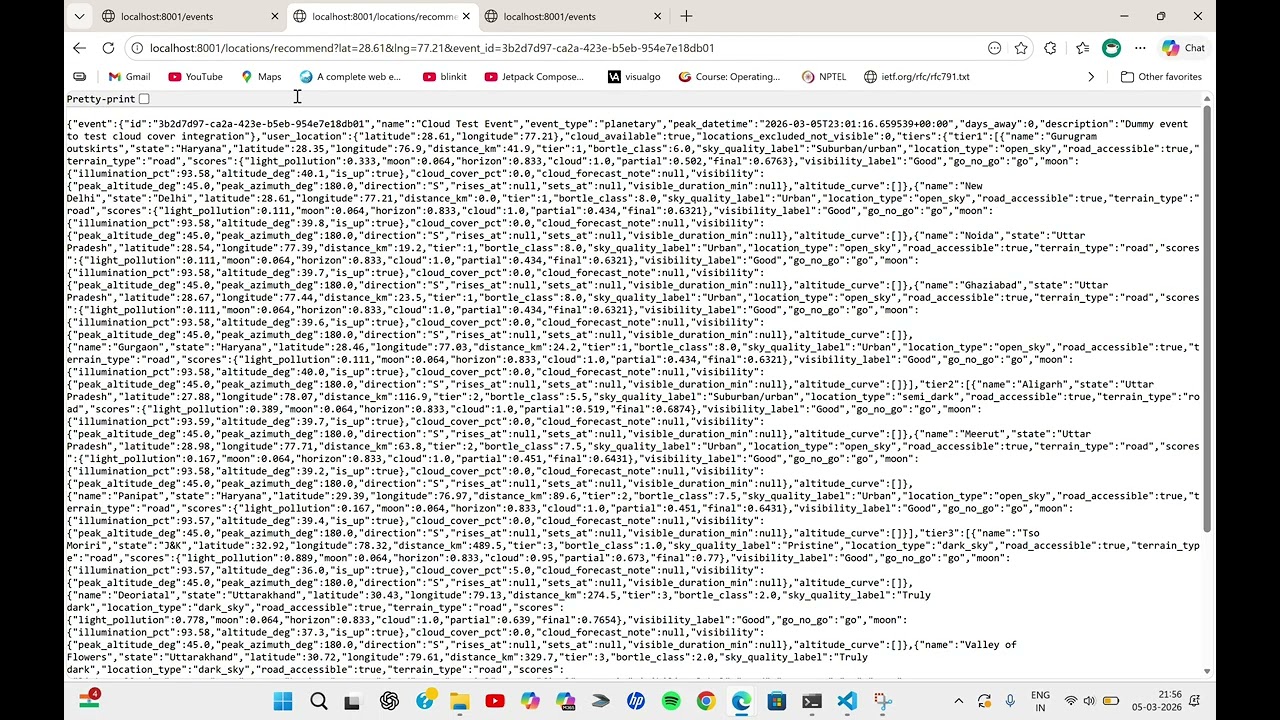
Task: Open Microsoft 365 Copilot taskbar icon
Action: (x=565, y=701)
